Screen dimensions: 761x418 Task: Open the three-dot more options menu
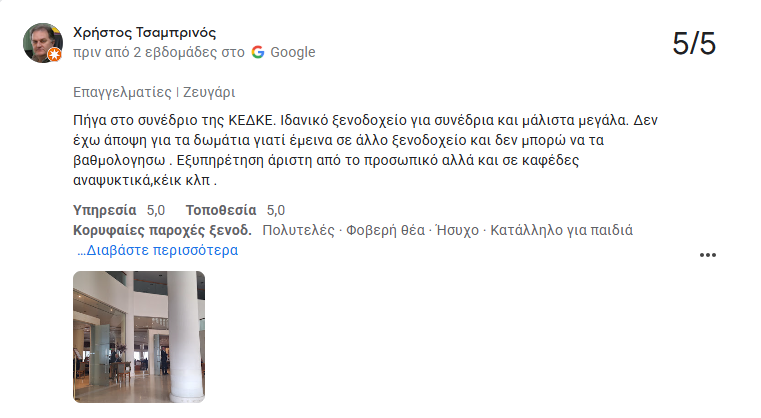click(708, 255)
